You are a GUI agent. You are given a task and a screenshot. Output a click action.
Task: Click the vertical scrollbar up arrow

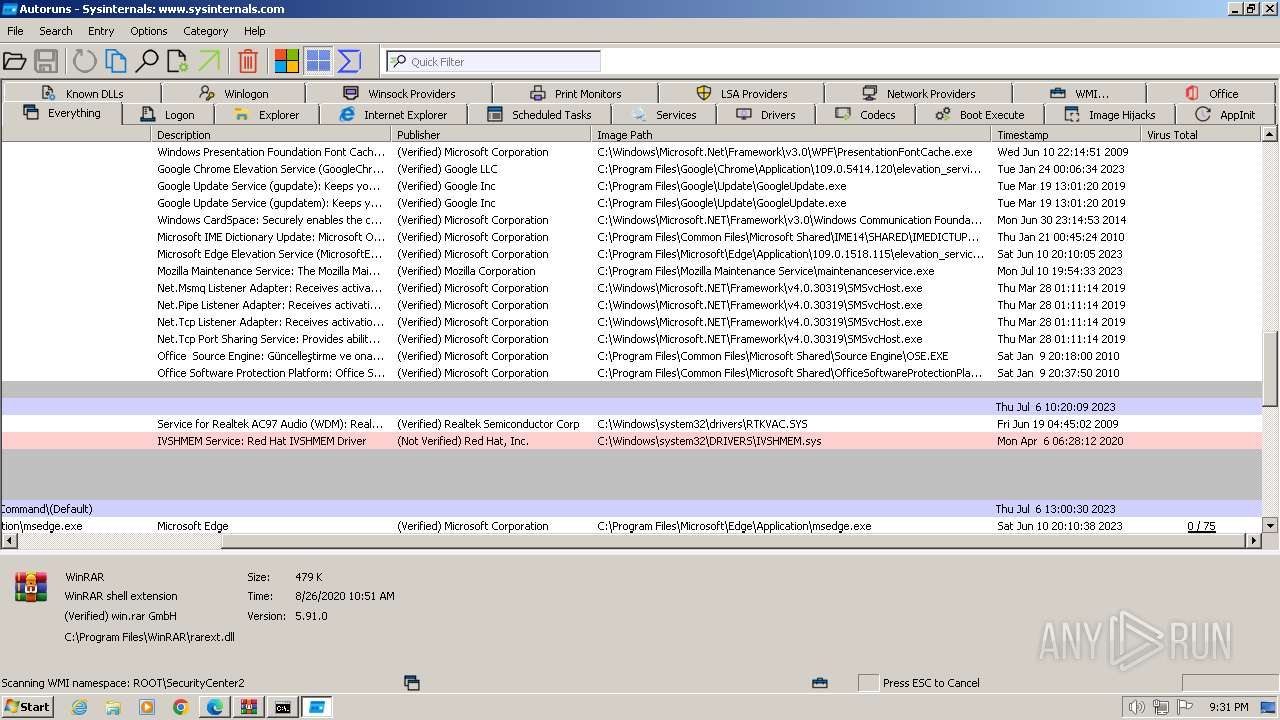[1270, 134]
